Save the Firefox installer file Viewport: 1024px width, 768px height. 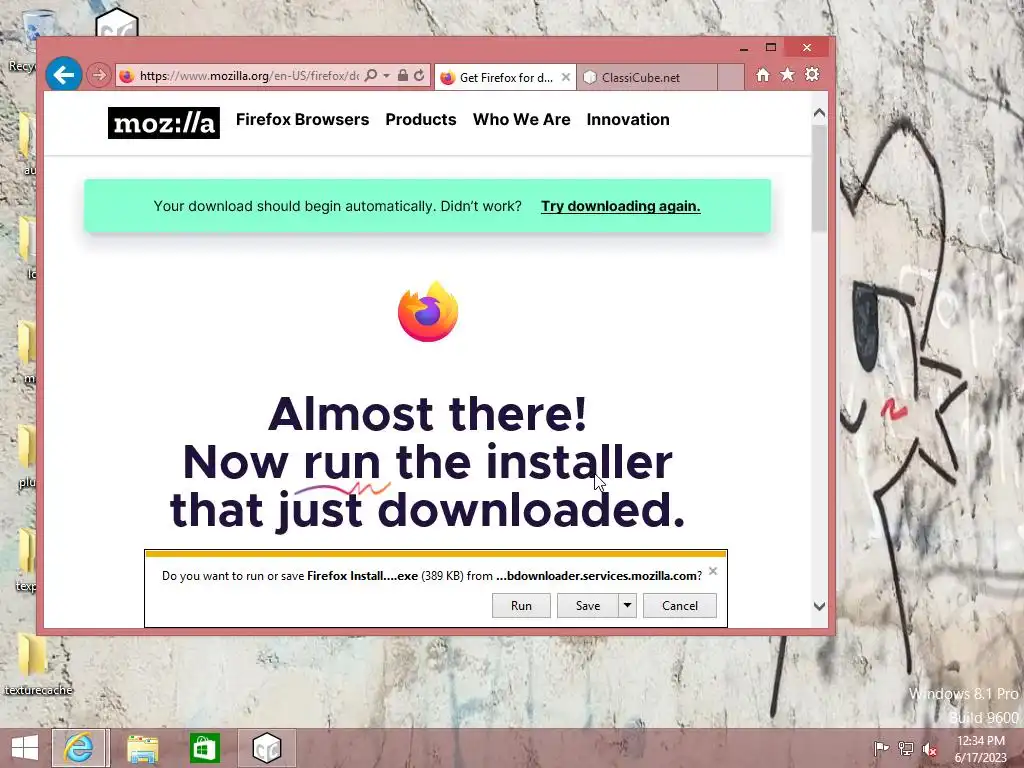[x=588, y=605]
